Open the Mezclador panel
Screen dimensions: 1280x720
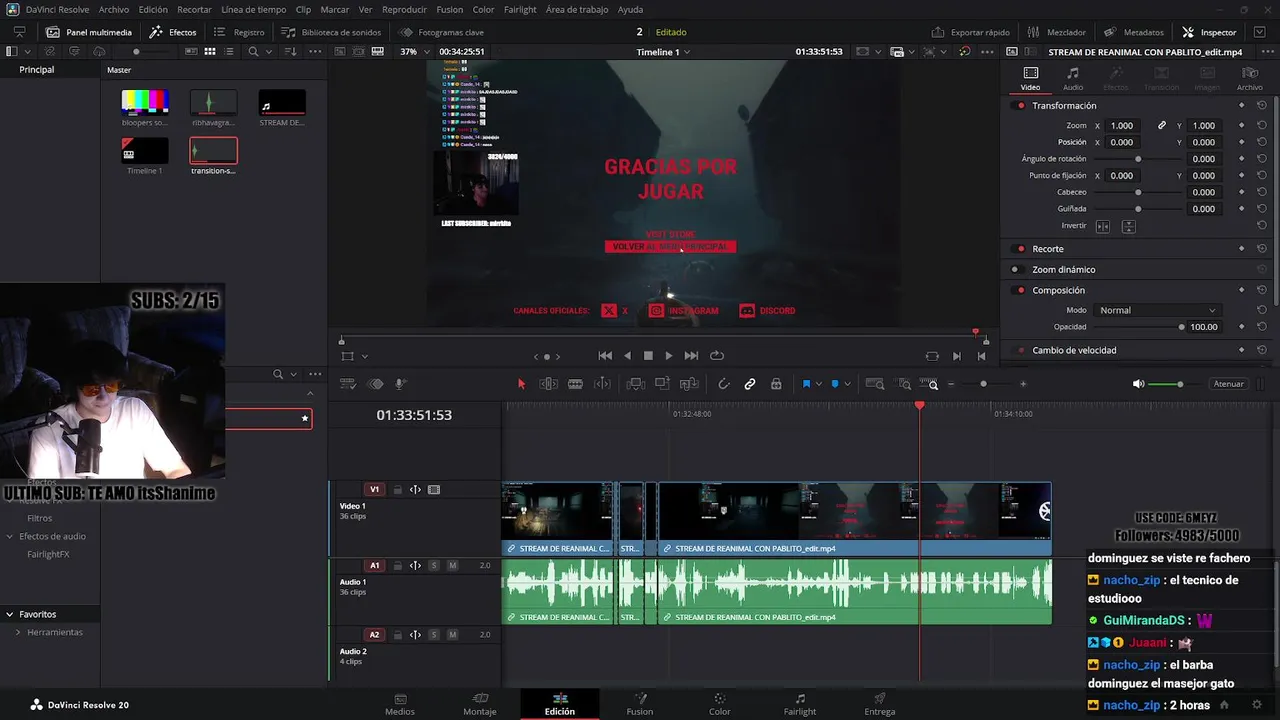coord(1056,32)
